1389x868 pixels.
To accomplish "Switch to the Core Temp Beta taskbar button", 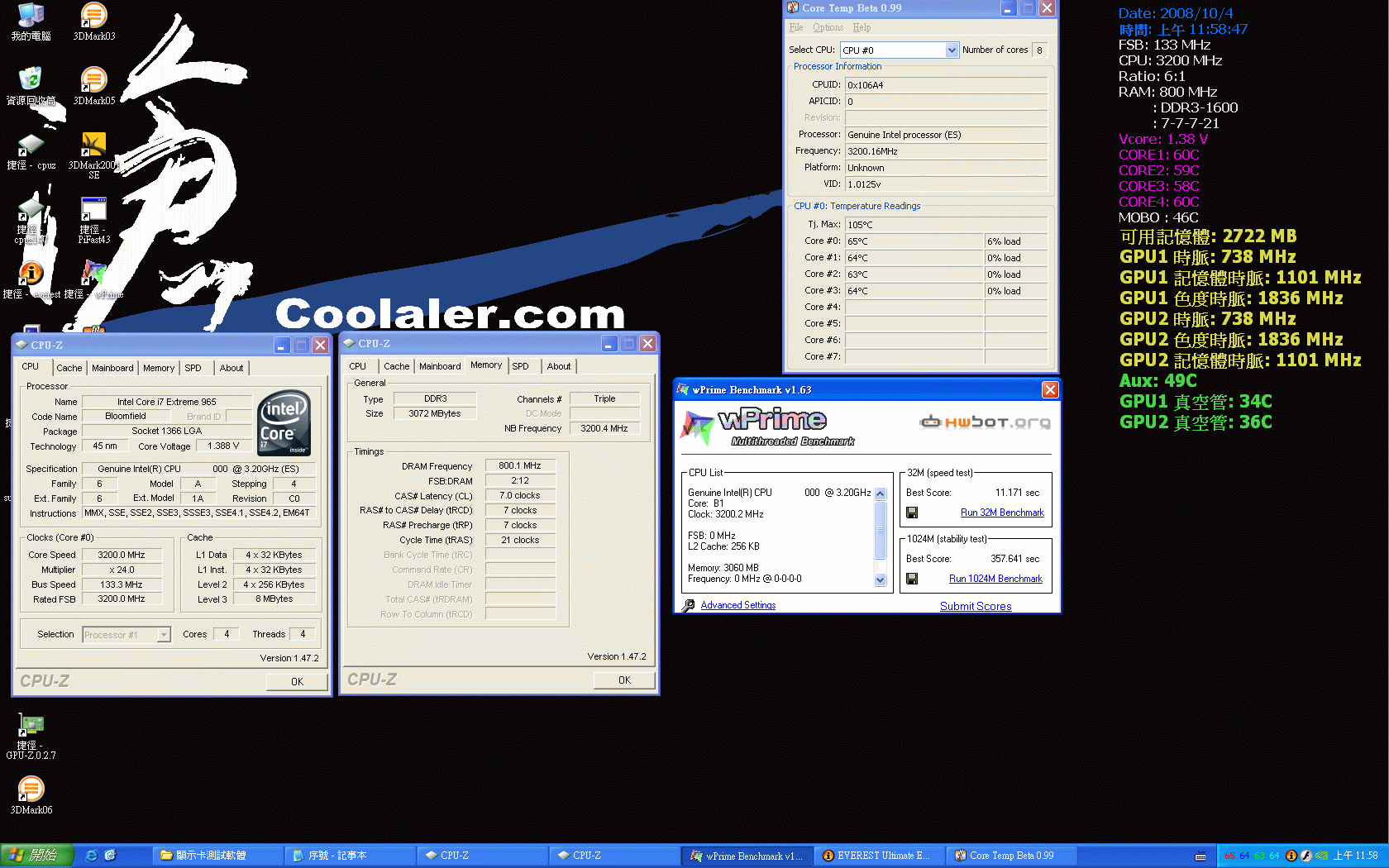I will [x=1010, y=856].
